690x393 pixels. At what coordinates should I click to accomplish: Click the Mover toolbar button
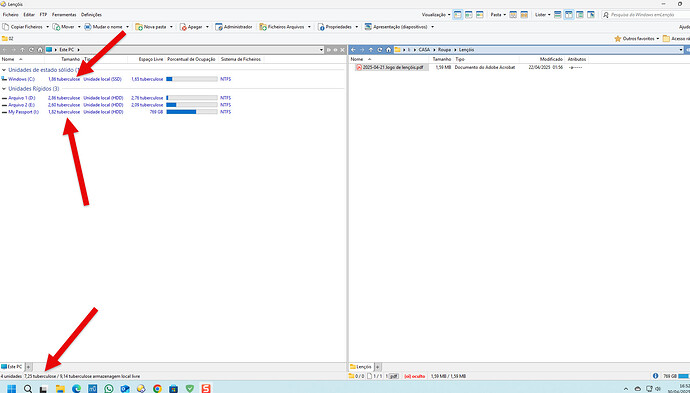coord(64,27)
